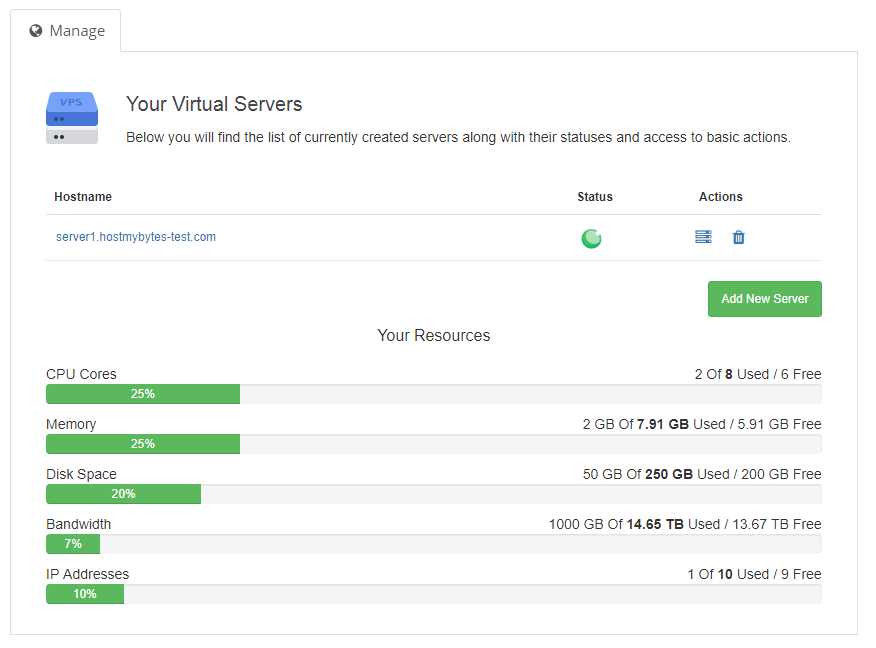Delete server1 using the trash icon
Image resolution: width=876 pixels, height=648 pixels.
[x=739, y=237]
